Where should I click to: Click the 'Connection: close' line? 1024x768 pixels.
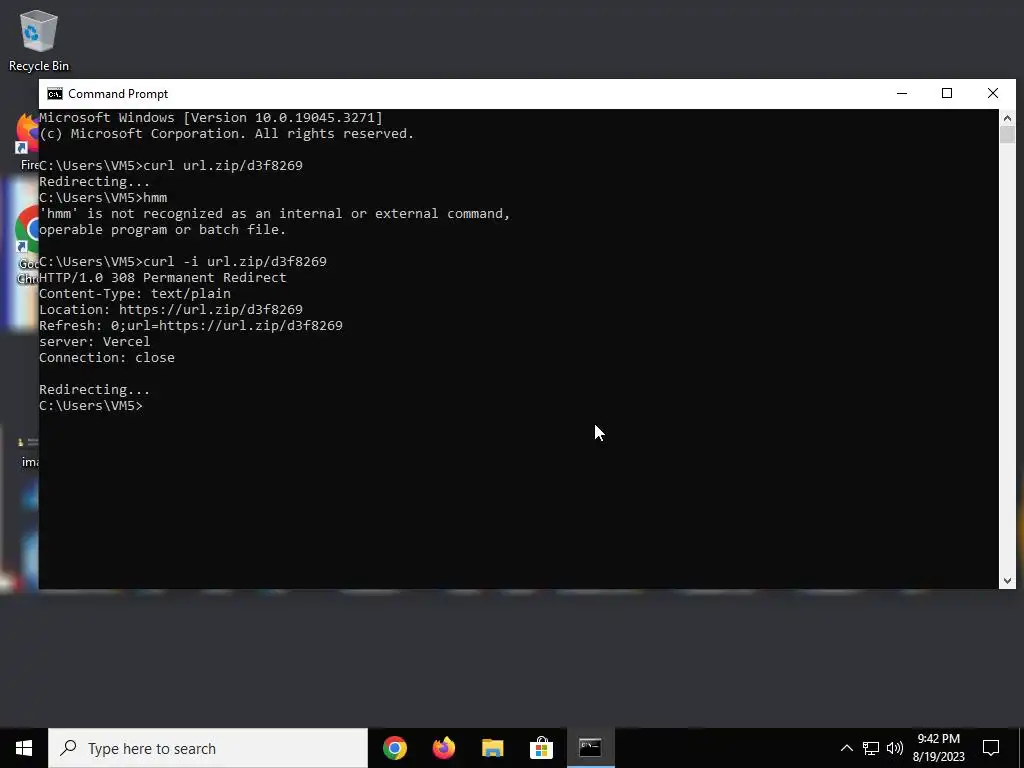click(107, 358)
